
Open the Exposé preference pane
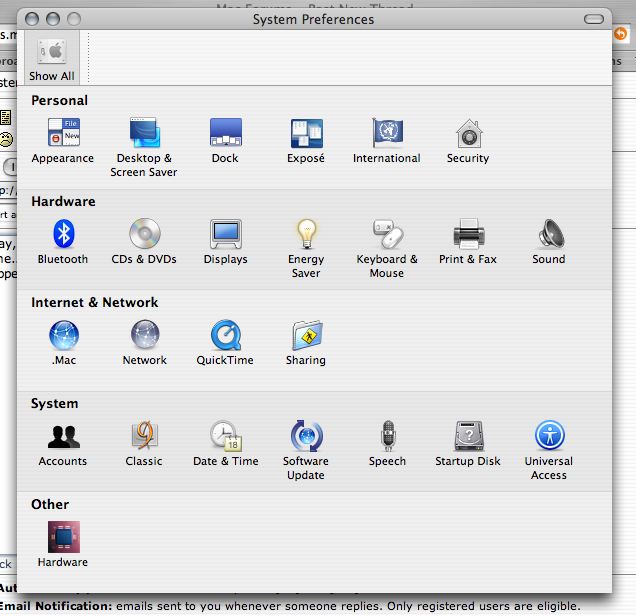point(306,141)
